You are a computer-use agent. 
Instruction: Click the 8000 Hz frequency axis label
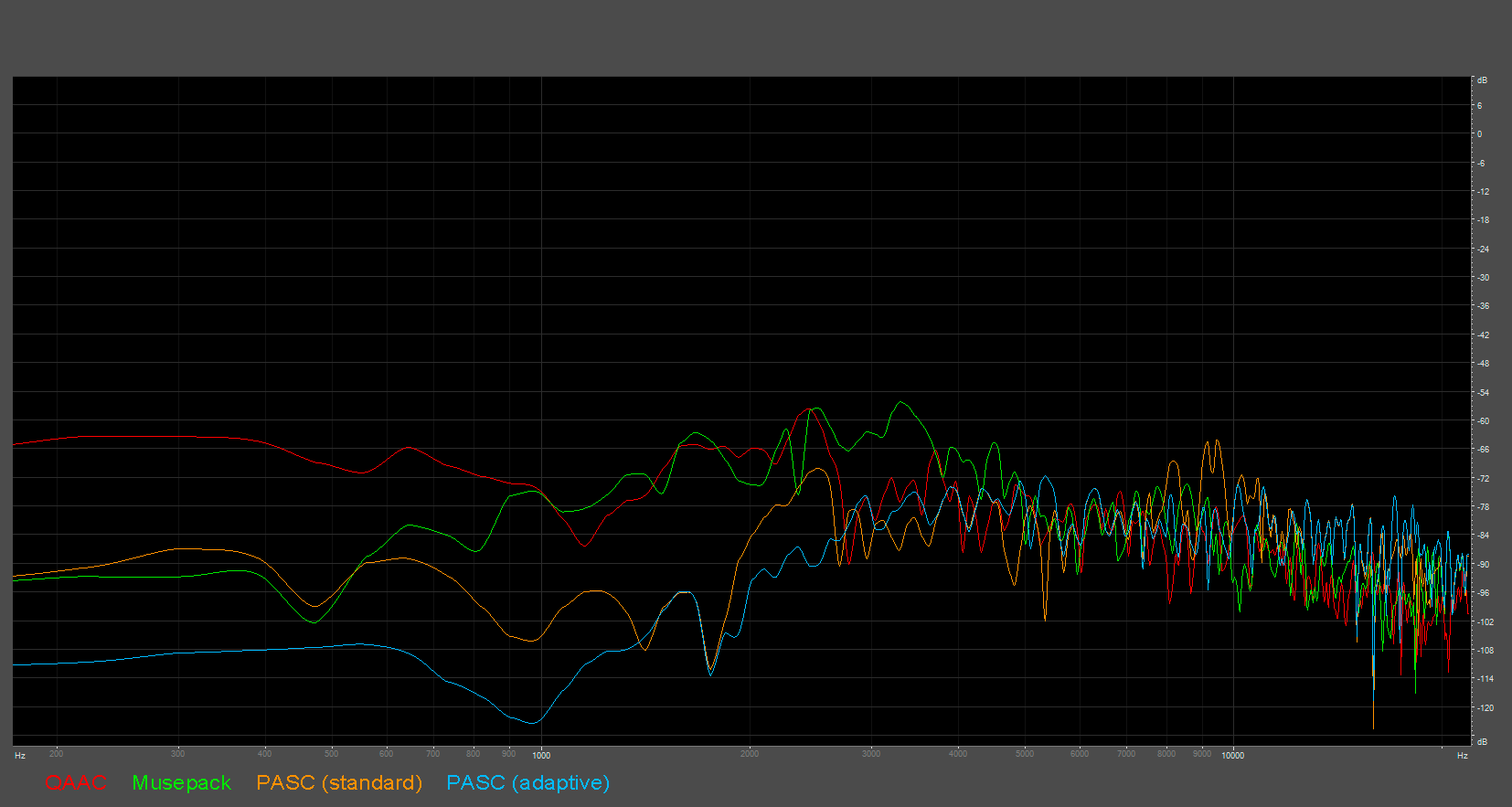coord(1166,754)
